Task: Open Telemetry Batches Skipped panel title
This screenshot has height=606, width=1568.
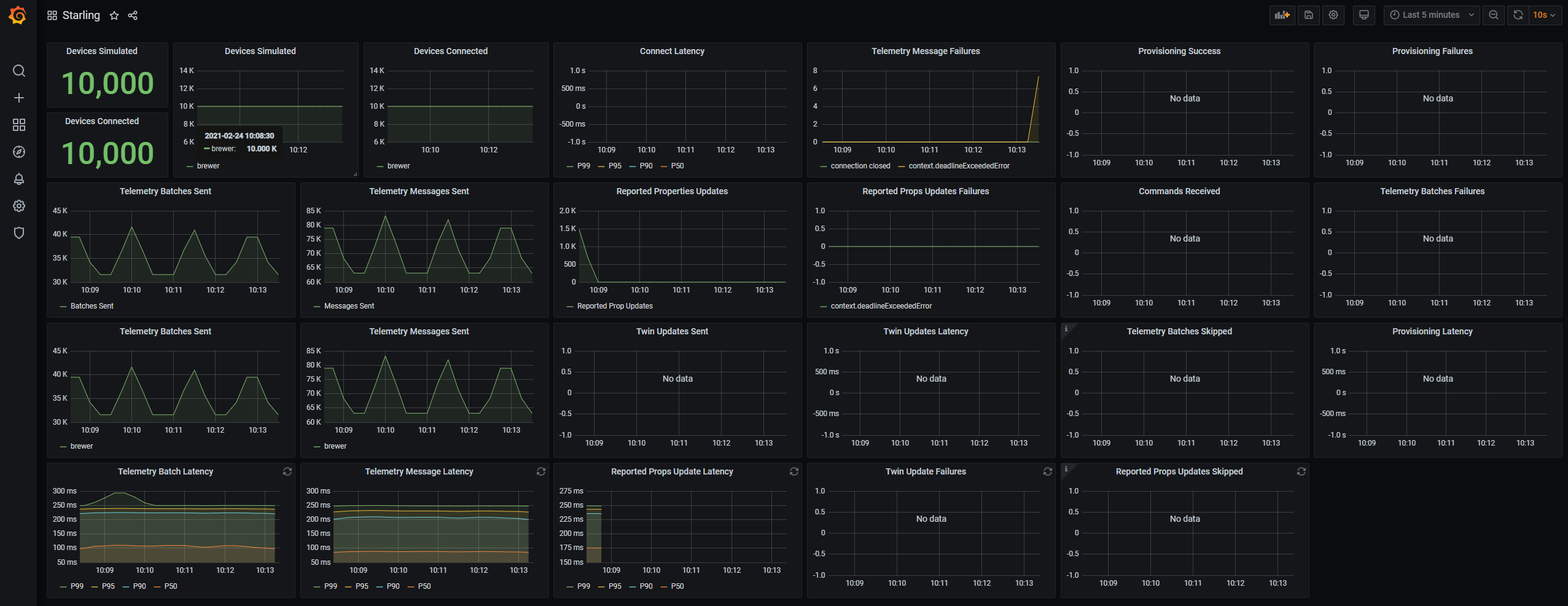Action: pos(1179,331)
